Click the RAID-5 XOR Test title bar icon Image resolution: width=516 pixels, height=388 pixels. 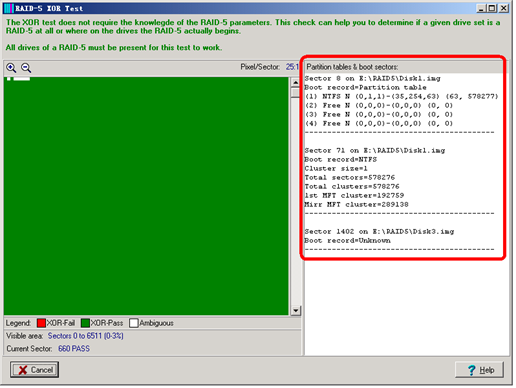pyautogui.click(x=9, y=8)
